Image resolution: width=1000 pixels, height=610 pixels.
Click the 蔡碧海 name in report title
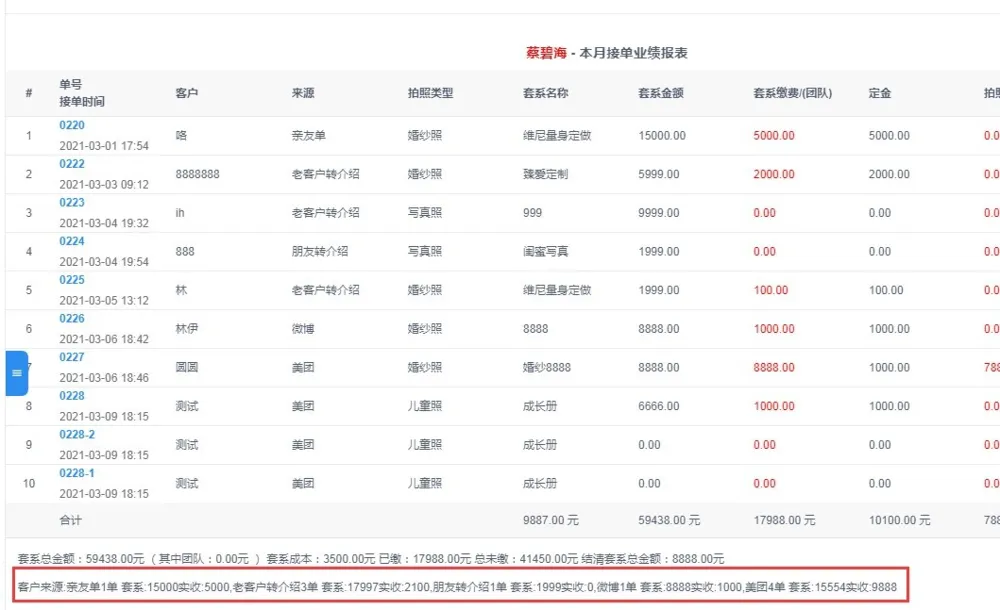pos(546,53)
